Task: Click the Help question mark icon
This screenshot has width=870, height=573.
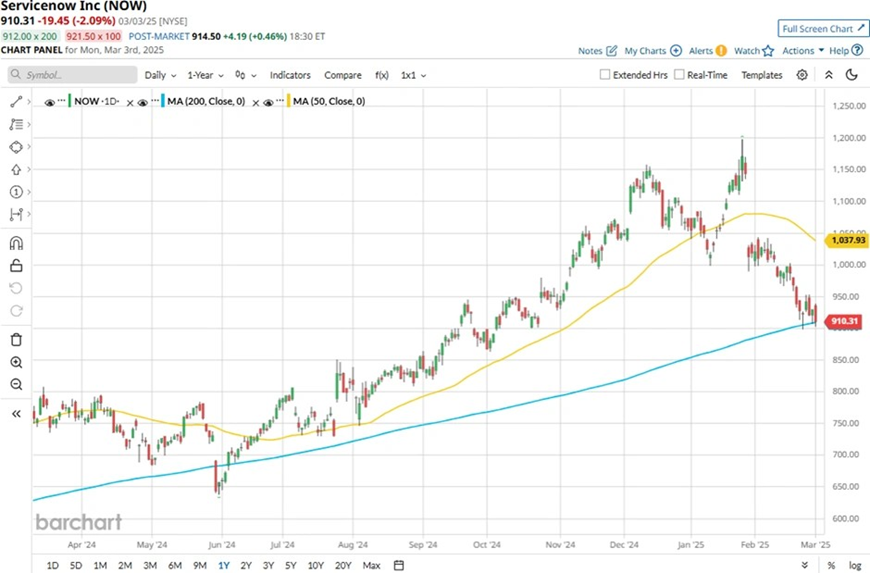Action: click(857, 50)
